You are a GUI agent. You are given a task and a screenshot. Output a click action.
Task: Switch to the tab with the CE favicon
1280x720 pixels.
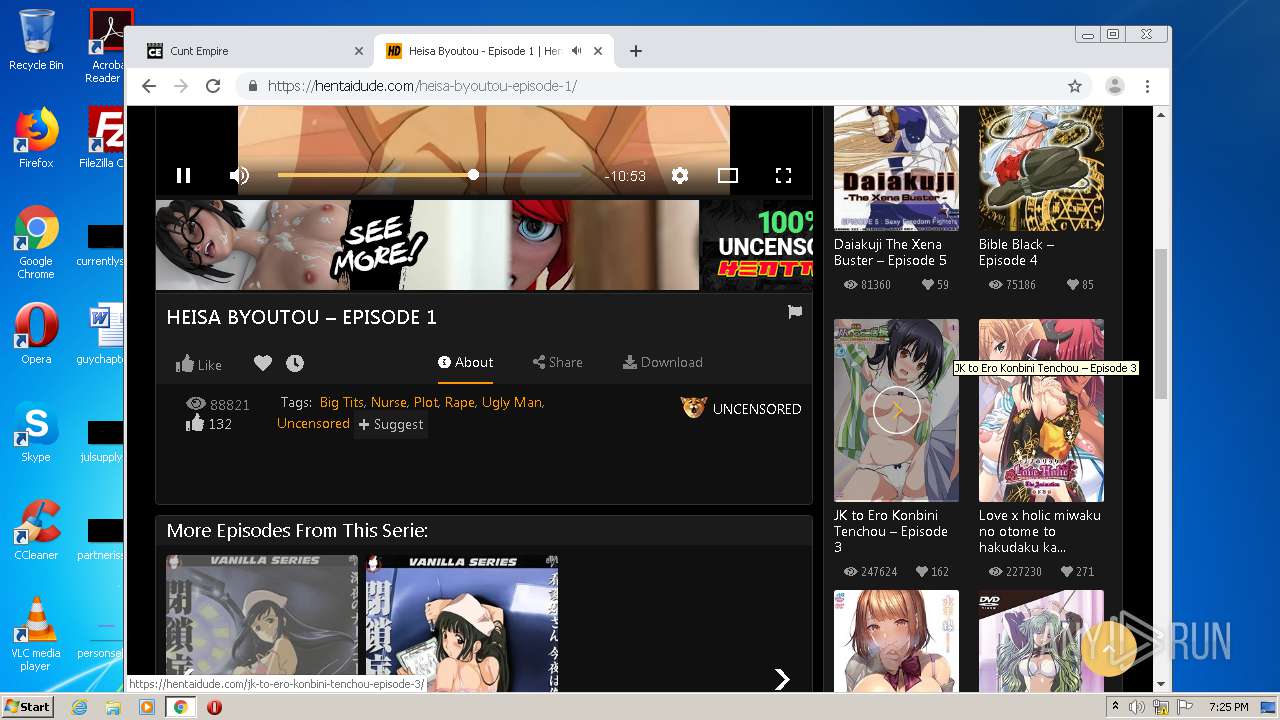(253, 51)
